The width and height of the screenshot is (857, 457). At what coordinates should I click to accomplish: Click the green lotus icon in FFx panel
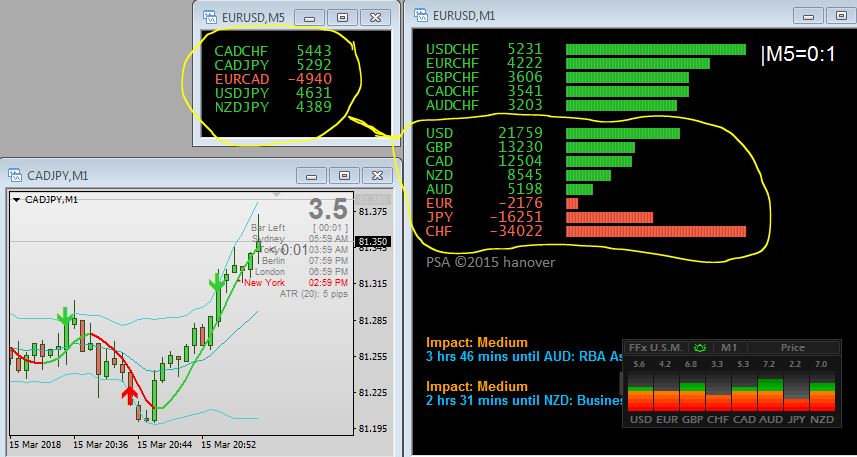tap(700, 347)
